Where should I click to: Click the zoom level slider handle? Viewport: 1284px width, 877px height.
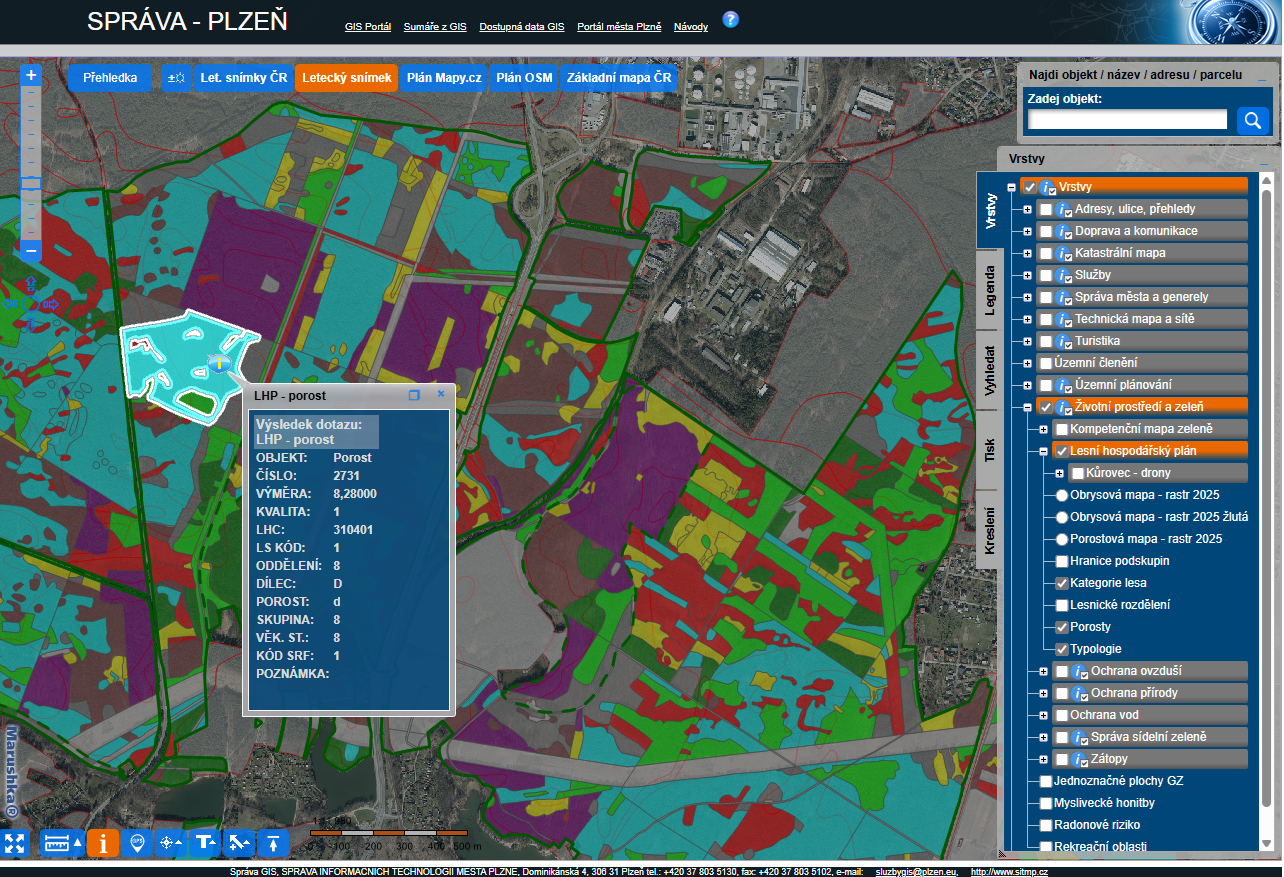(x=31, y=183)
